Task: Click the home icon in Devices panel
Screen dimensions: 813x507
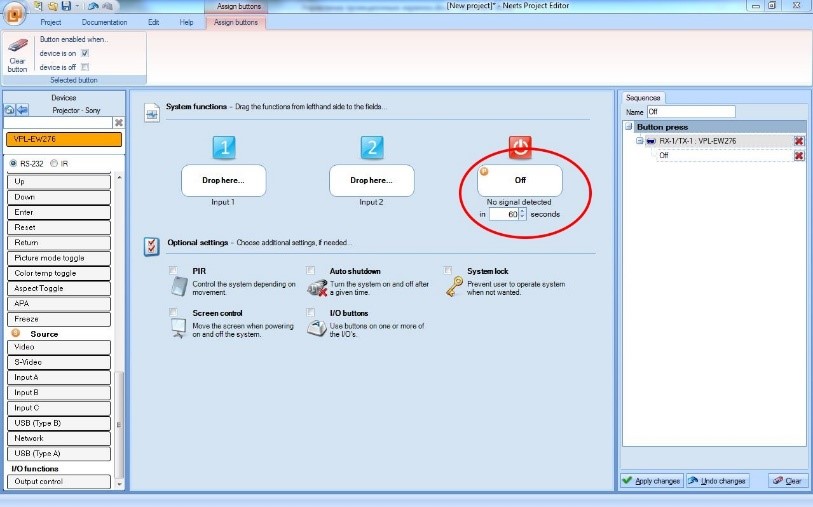Action: [x=10, y=109]
